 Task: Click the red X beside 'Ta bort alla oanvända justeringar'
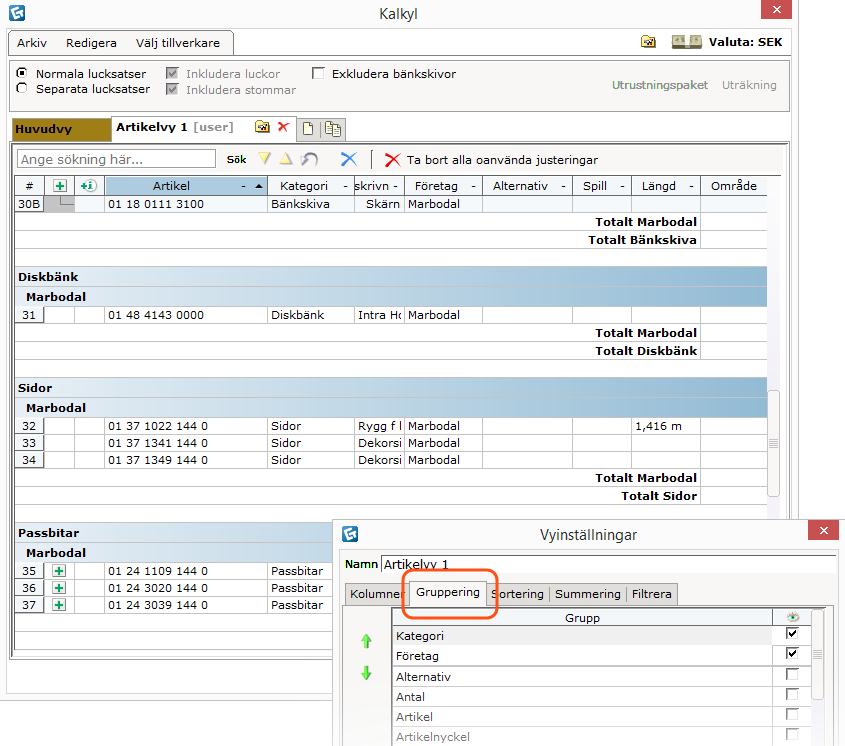click(x=392, y=160)
